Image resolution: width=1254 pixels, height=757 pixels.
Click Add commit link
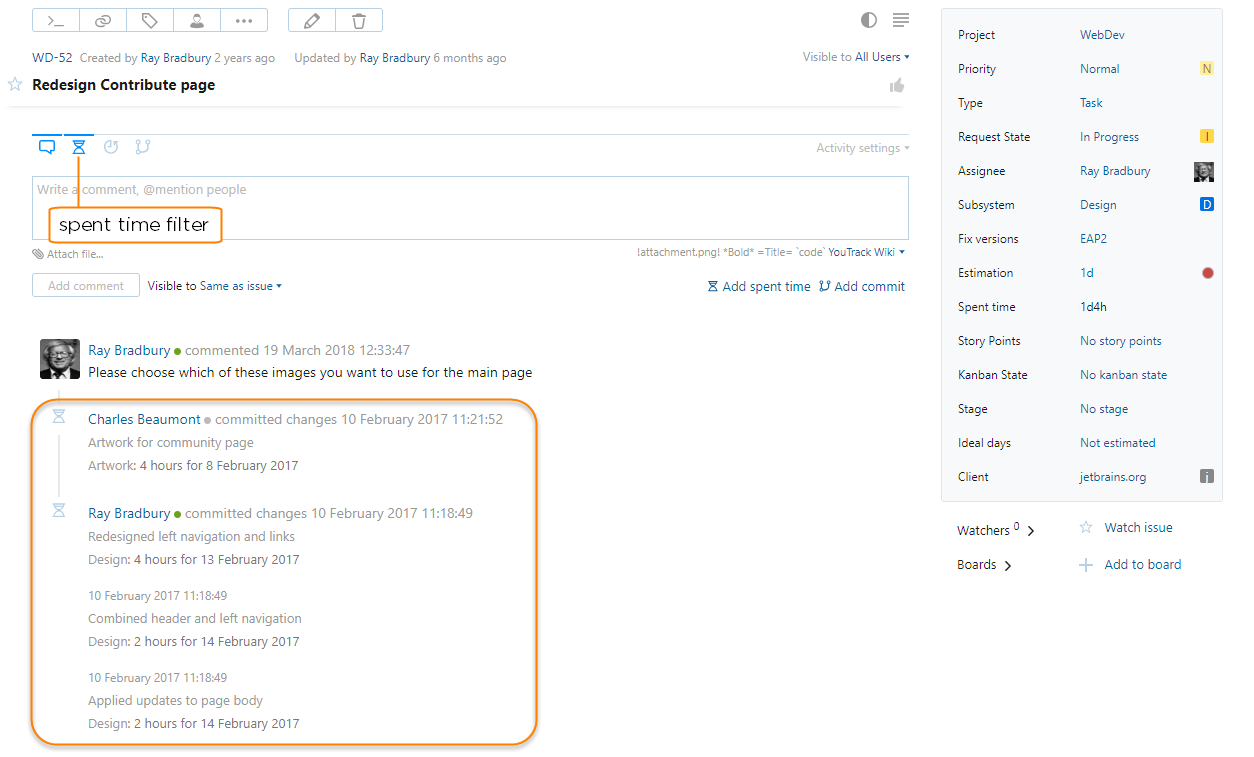pos(862,286)
